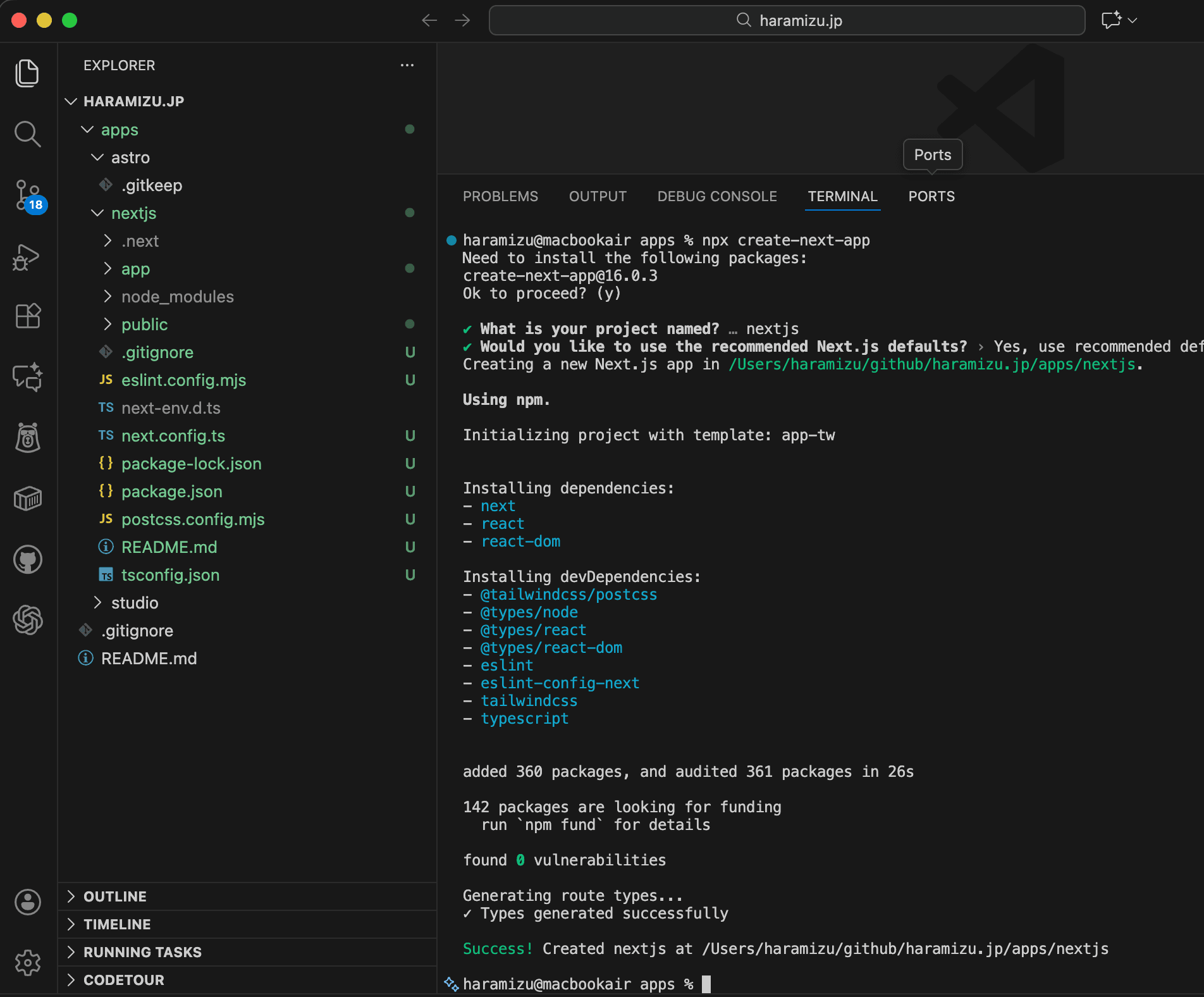
Task: Expand the node_modules folder
Action: tap(177, 297)
